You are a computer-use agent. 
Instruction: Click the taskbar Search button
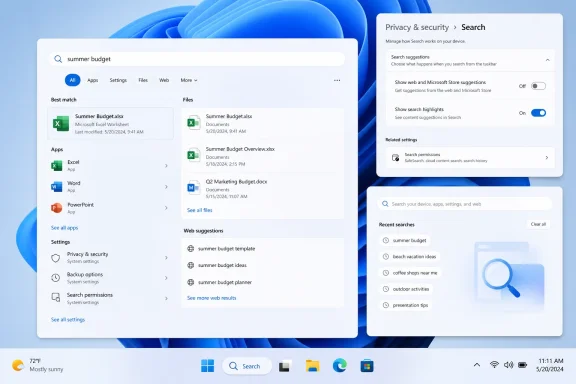point(246,366)
